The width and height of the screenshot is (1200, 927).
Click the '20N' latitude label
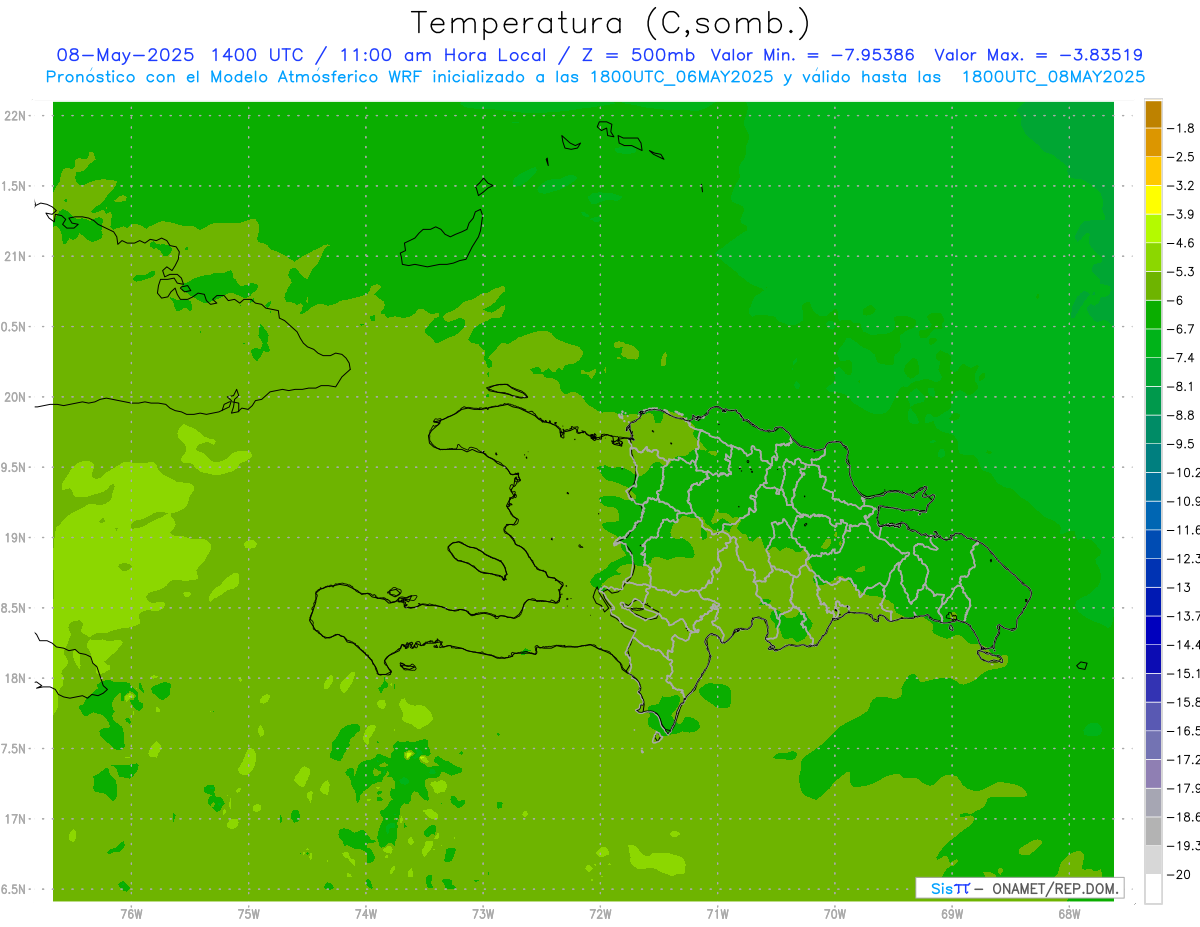[x=15, y=397]
